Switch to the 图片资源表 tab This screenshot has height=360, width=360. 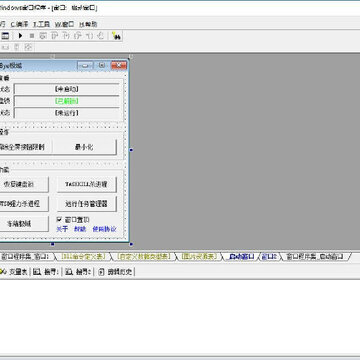[x=199, y=256]
